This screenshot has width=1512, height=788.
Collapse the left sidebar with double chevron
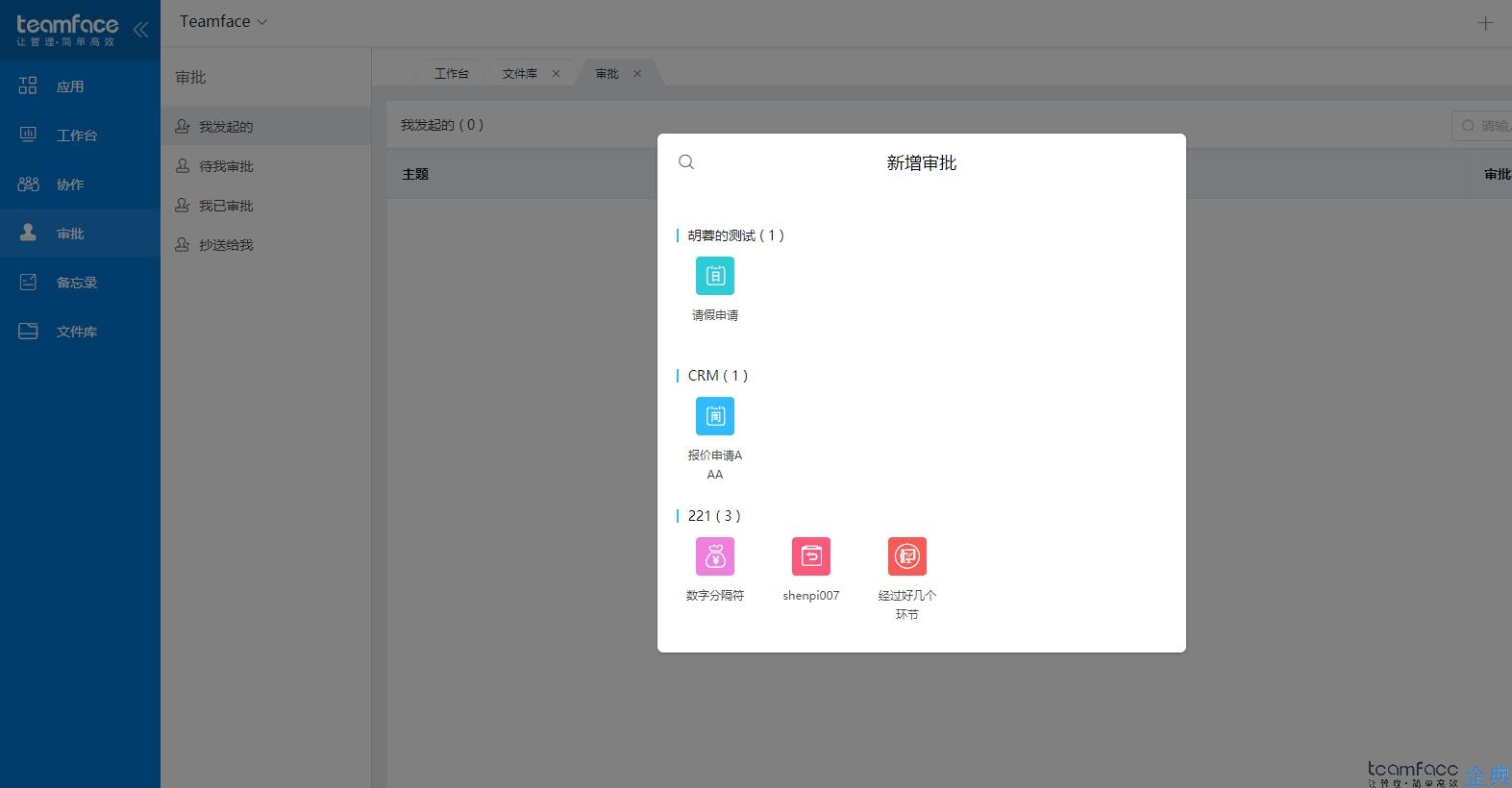pos(141,30)
